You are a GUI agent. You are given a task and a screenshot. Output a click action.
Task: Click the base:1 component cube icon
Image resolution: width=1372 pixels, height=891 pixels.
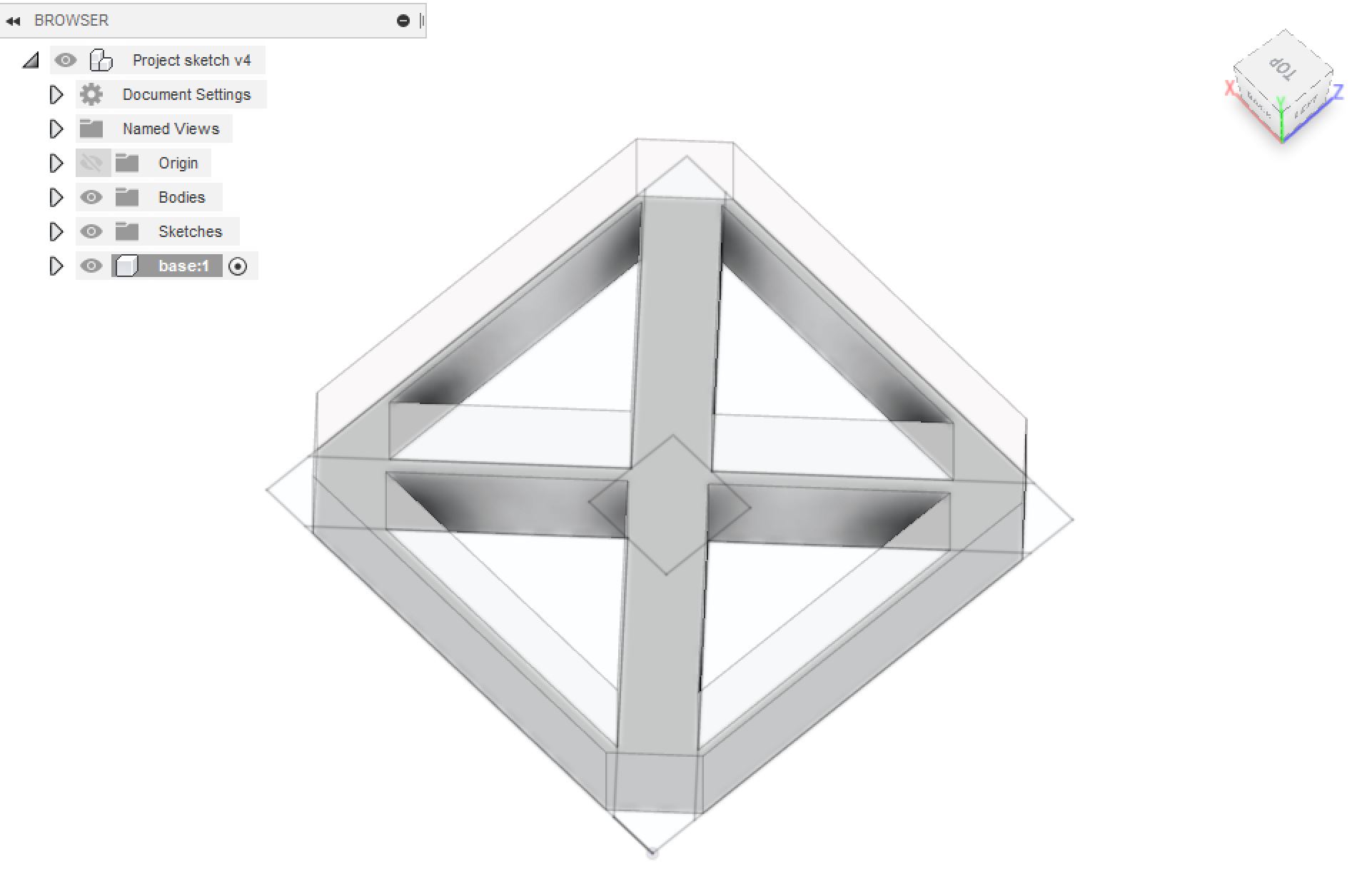tap(126, 266)
